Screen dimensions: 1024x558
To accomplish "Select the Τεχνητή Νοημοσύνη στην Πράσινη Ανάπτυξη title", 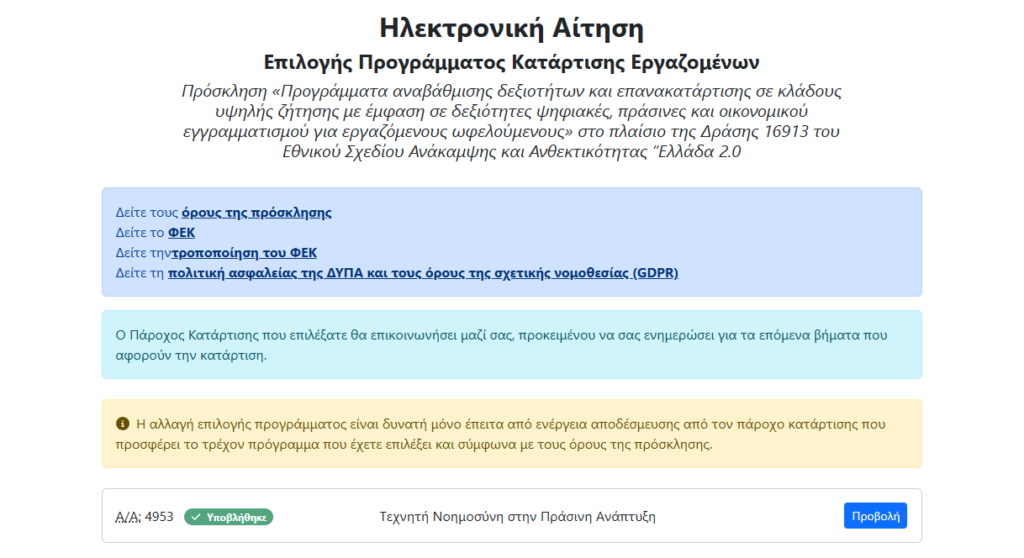I will 517,517.
